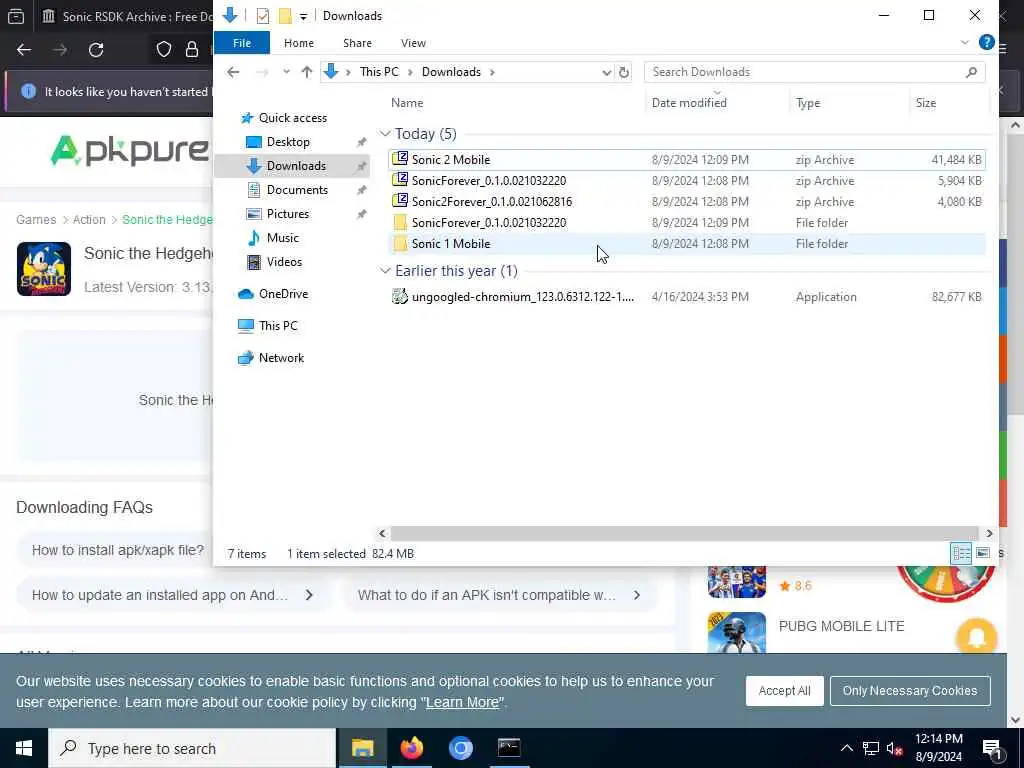The width and height of the screenshot is (1024, 768).
Task: Open This PC in the navigation pane
Action: pos(278,325)
